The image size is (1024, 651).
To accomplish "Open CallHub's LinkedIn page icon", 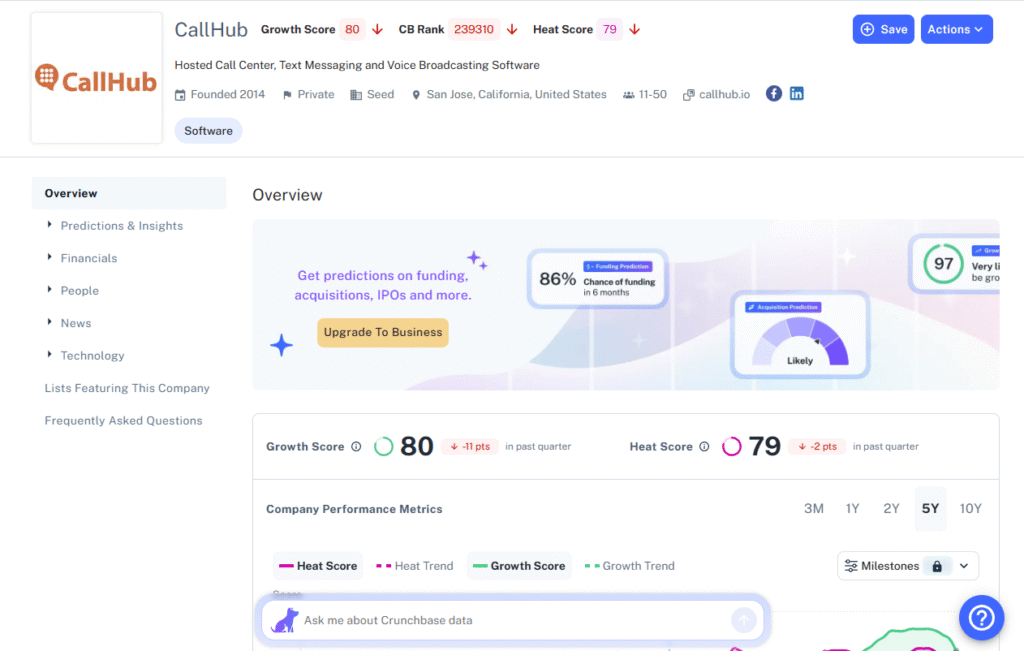I will (796, 93).
